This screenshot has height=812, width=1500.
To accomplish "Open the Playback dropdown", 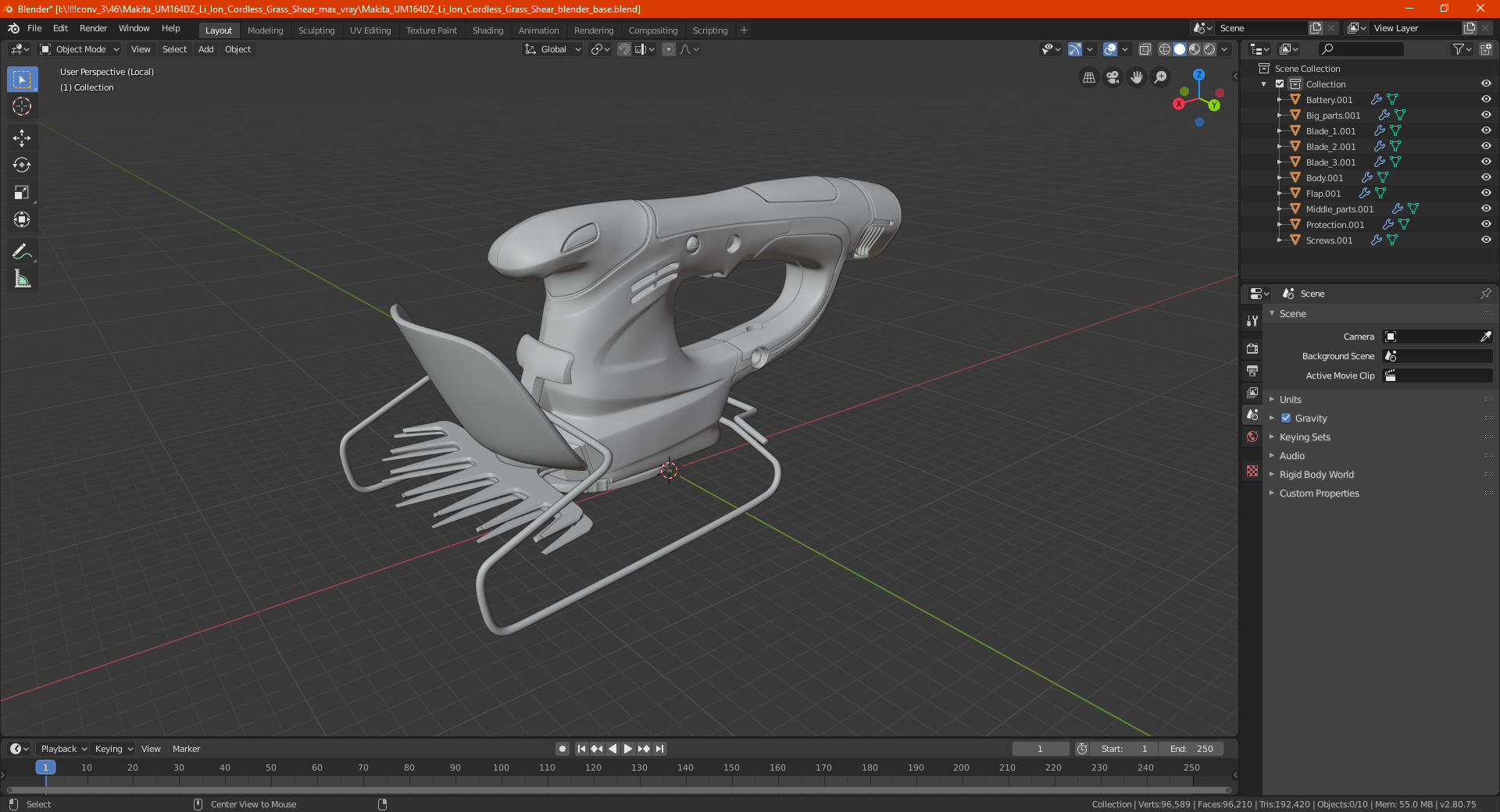I will [x=63, y=749].
